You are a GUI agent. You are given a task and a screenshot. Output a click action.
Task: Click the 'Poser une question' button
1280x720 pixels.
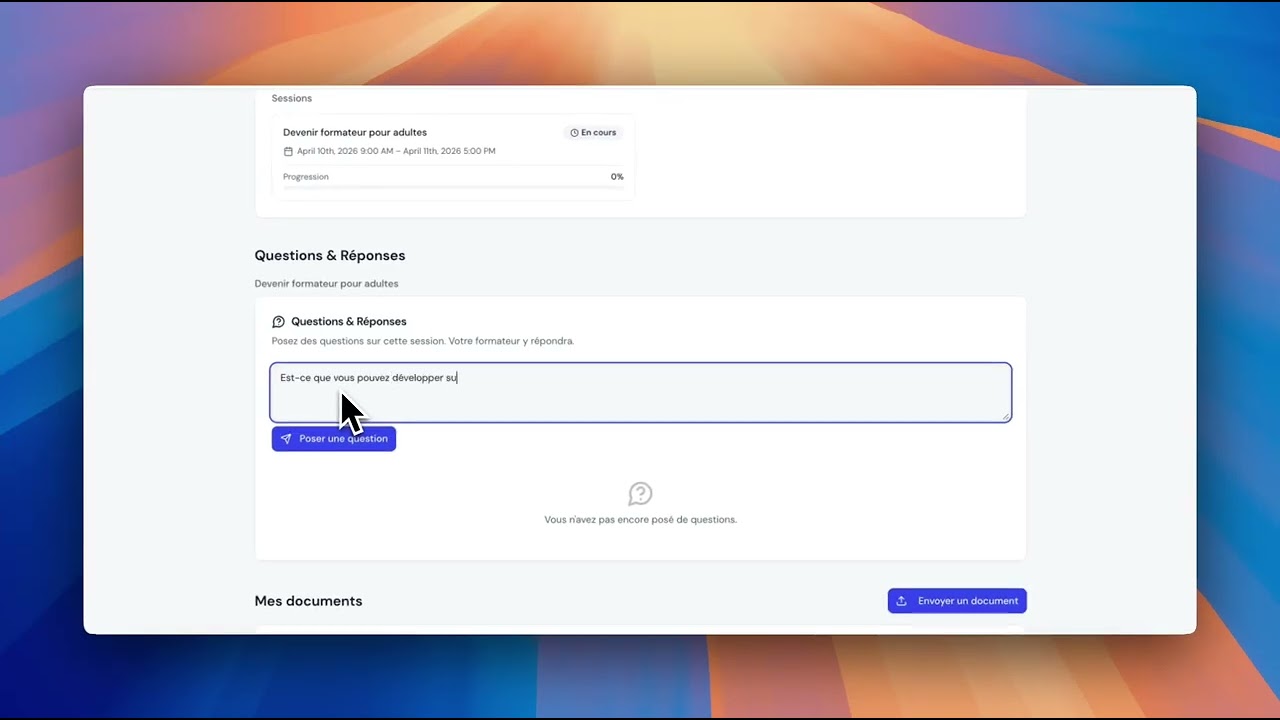tap(334, 439)
